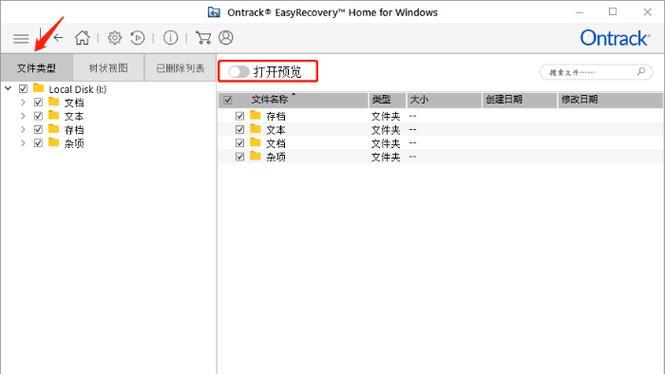Screen dimensions: 665x374
Task: Select 存档 name in file list
Action: pos(276,116)
